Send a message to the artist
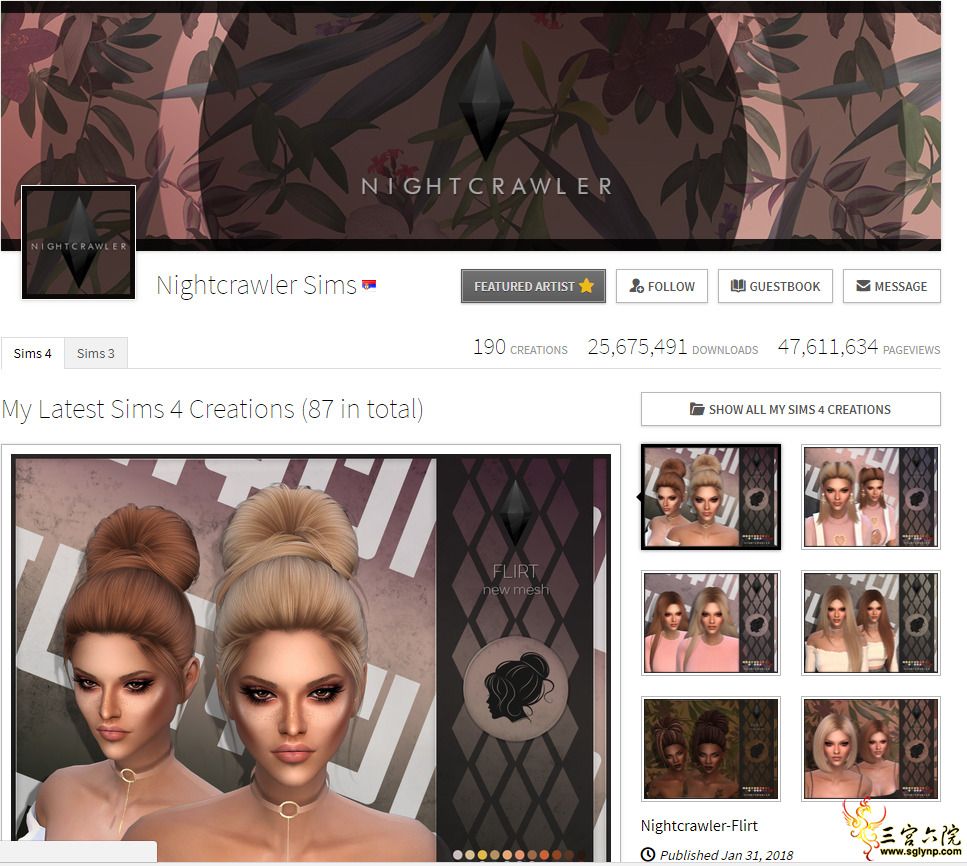This screenshot has height=866, width=967. pyautogui.click(x=892, y=286)
